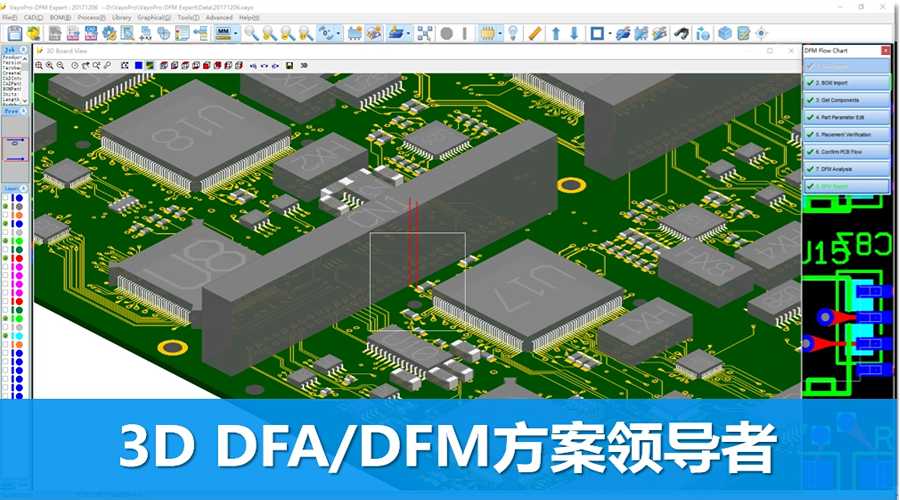This screenshot has height=500, width=900.
Task: Click the blue square outline icon
Action: [597, 34]
